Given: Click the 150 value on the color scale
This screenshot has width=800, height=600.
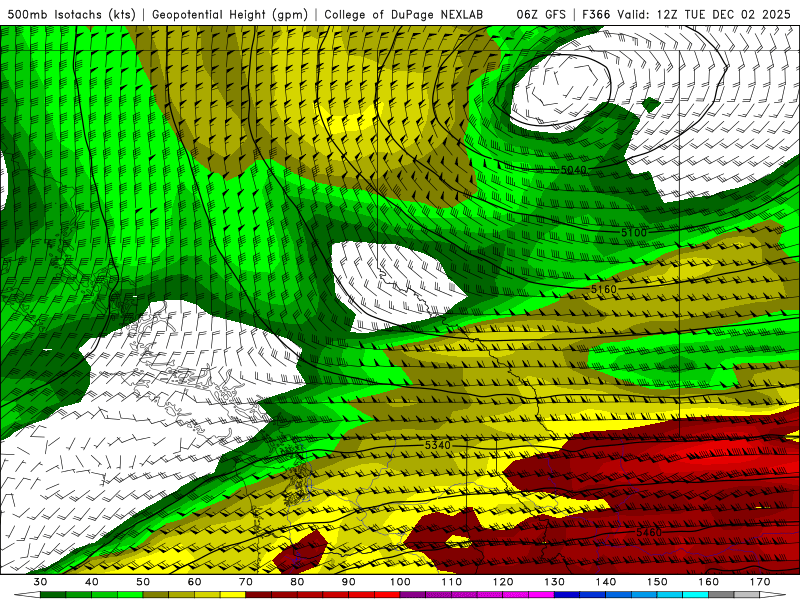Looking at the screenshot, I should tap(657, 582).
